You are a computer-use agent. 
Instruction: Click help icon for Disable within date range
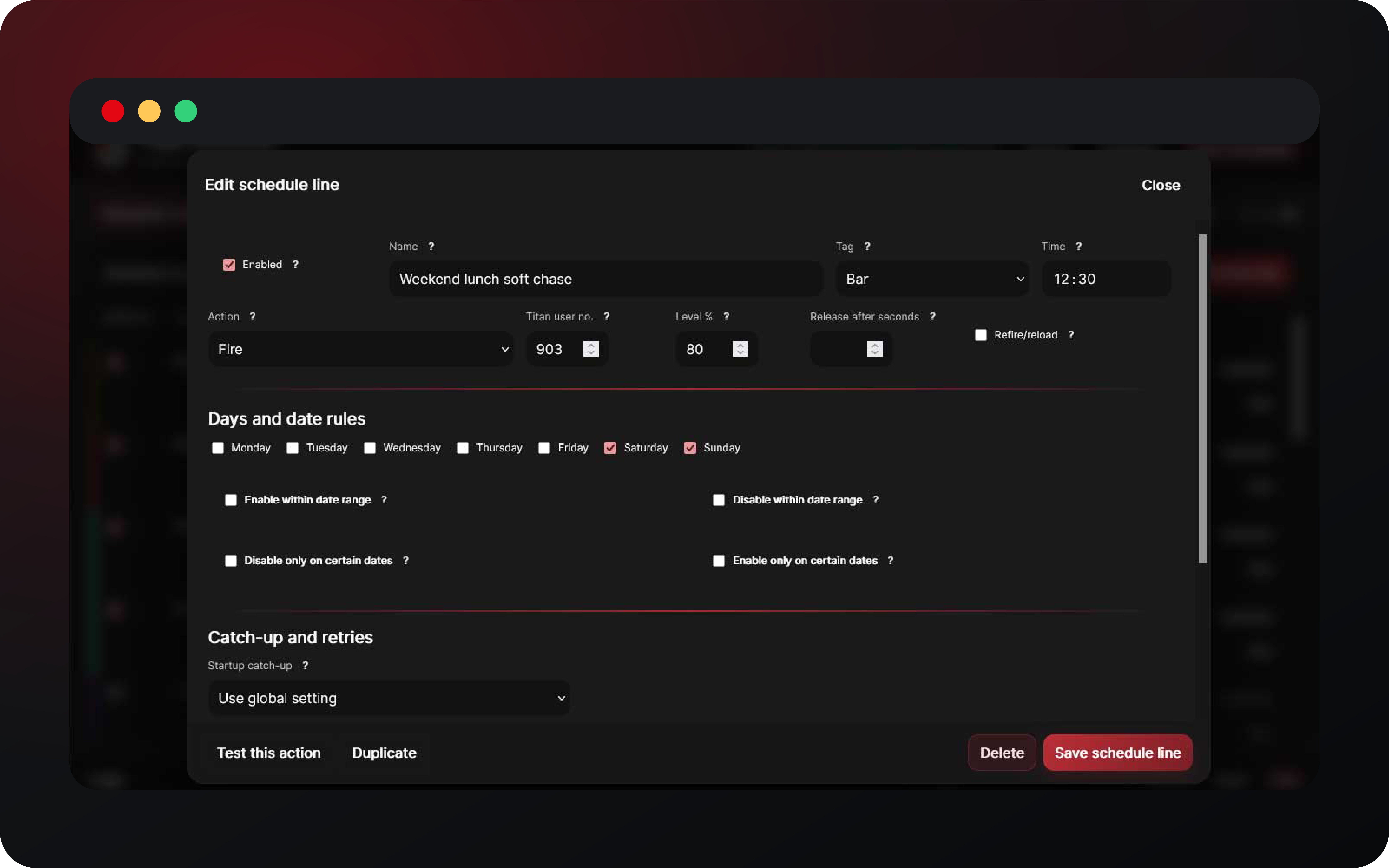876,500
